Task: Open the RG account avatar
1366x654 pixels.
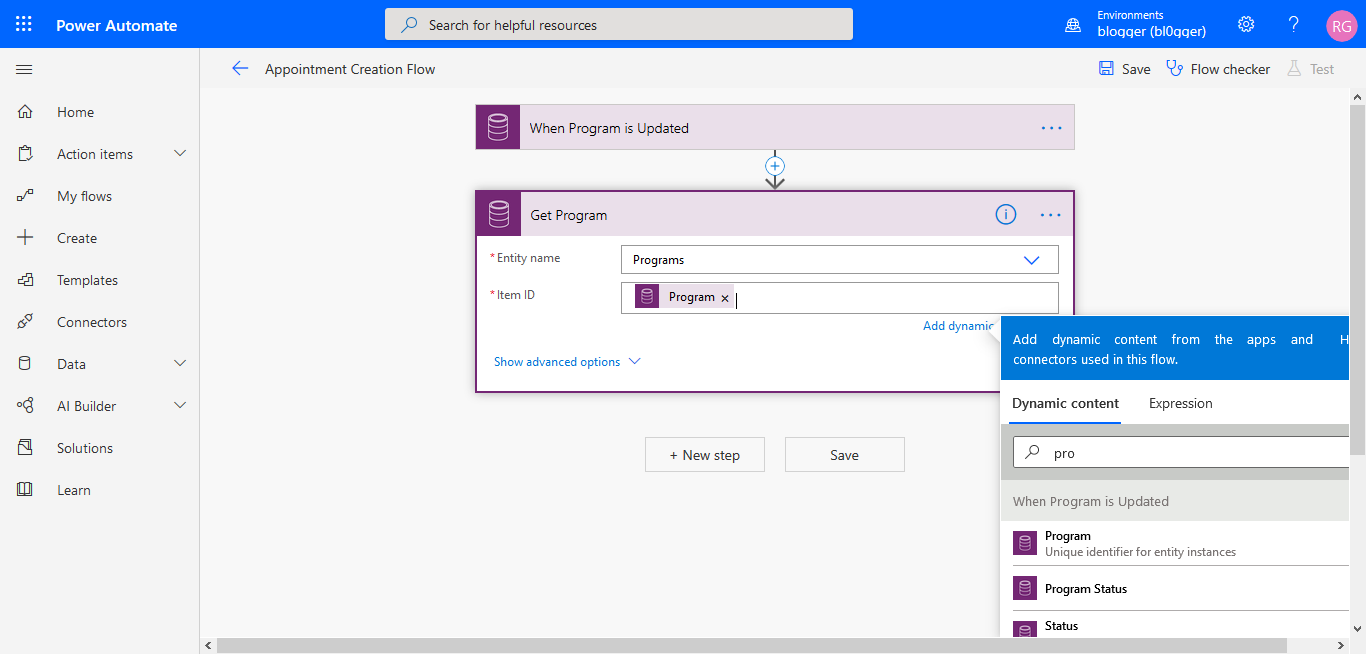Action: pos(1341,25)
